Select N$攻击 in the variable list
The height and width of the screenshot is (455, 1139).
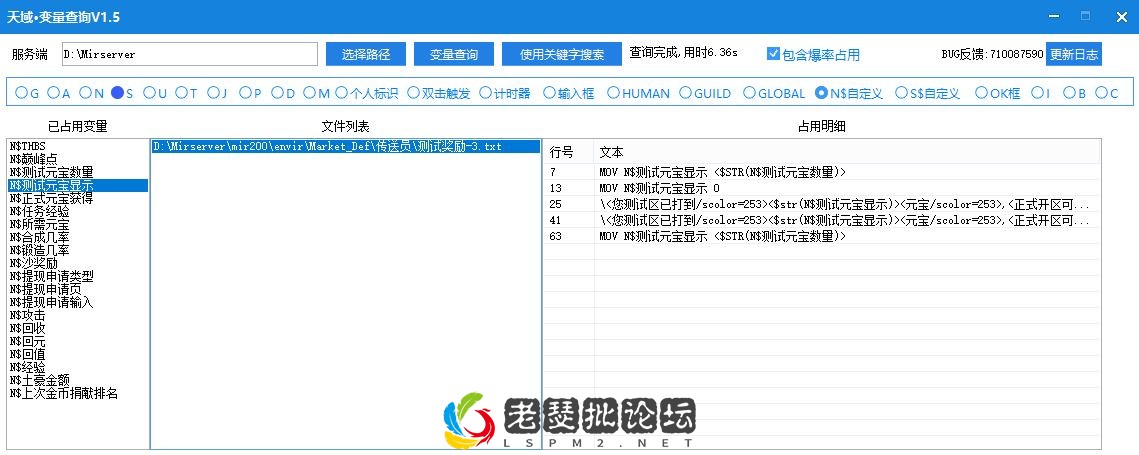point(77,315)
